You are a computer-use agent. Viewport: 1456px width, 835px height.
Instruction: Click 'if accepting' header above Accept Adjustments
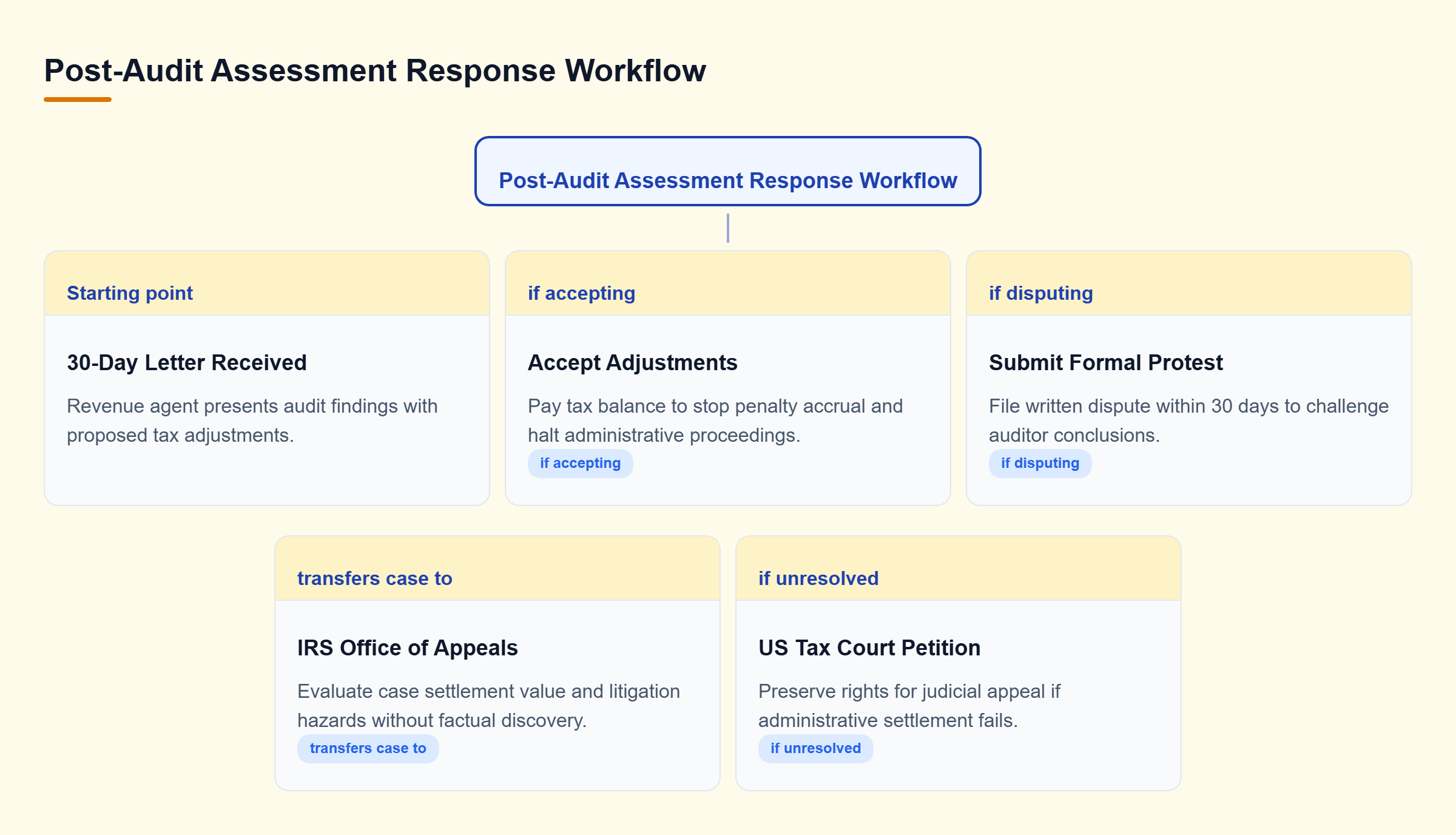point(728,283)
